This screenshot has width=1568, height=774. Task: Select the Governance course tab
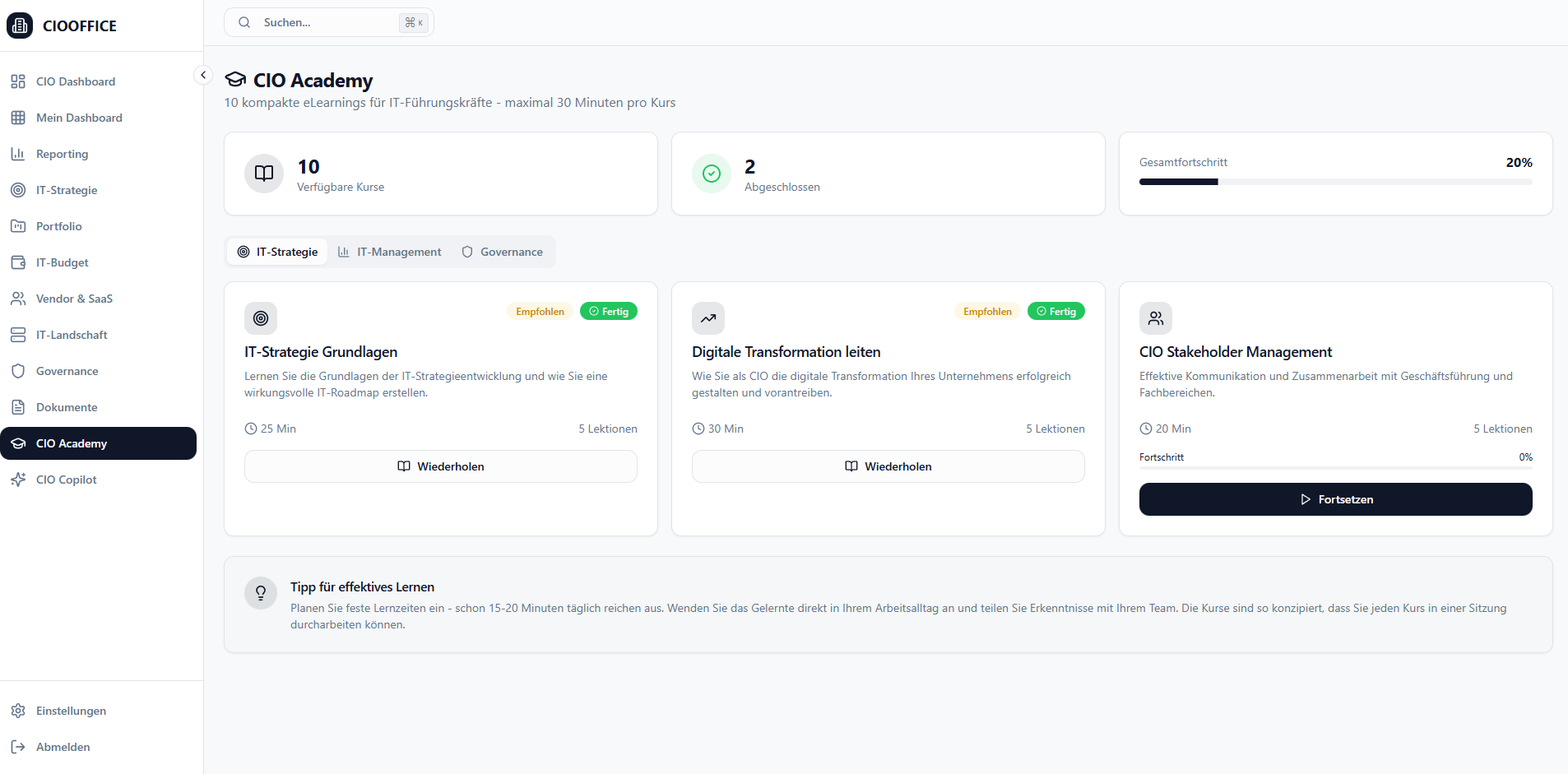coord(502,252)
